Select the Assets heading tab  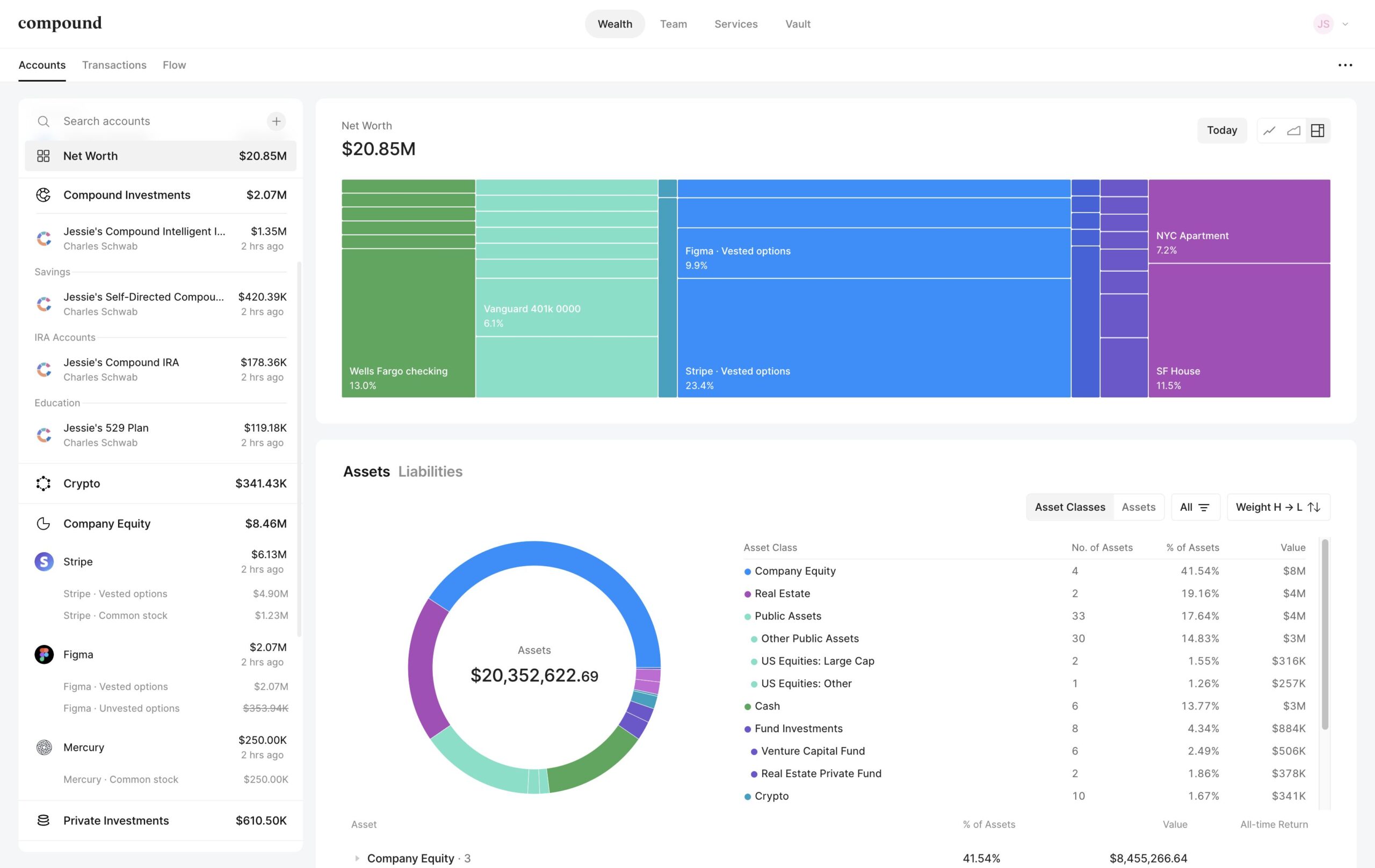pyautogui.click(x=366, y=471)
